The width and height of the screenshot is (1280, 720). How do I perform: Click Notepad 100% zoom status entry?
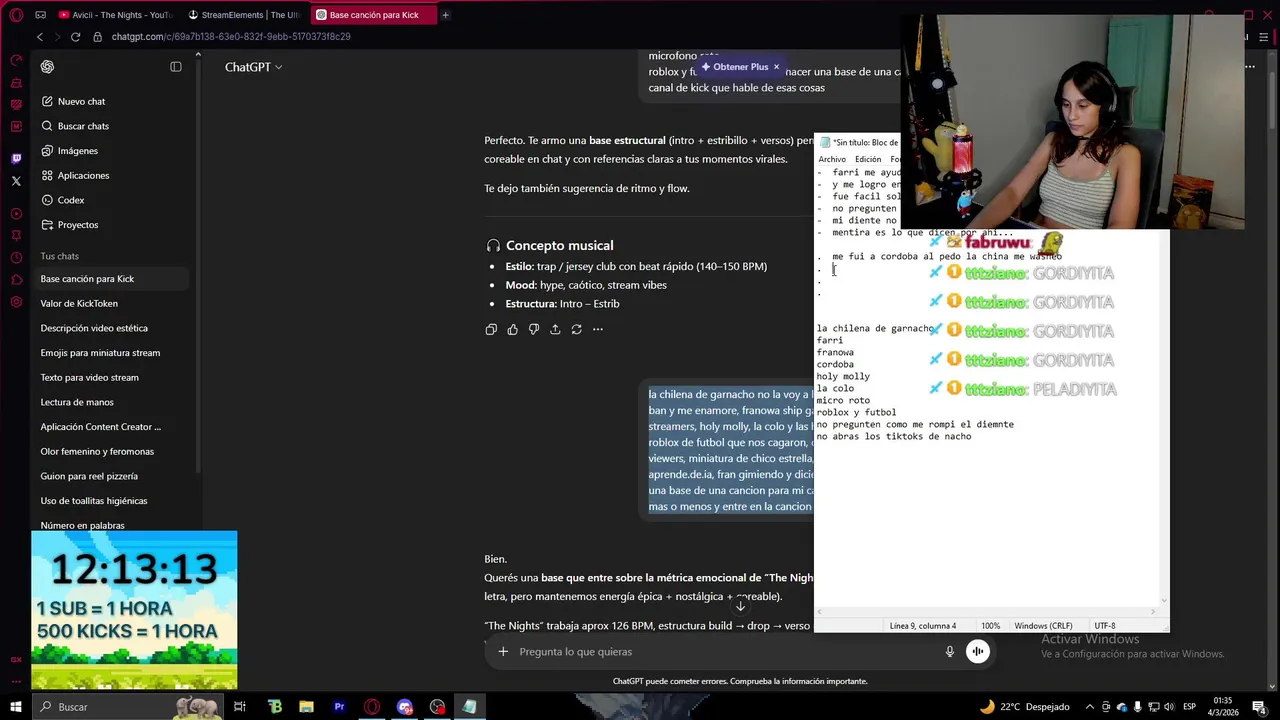(x=990, y=626)
